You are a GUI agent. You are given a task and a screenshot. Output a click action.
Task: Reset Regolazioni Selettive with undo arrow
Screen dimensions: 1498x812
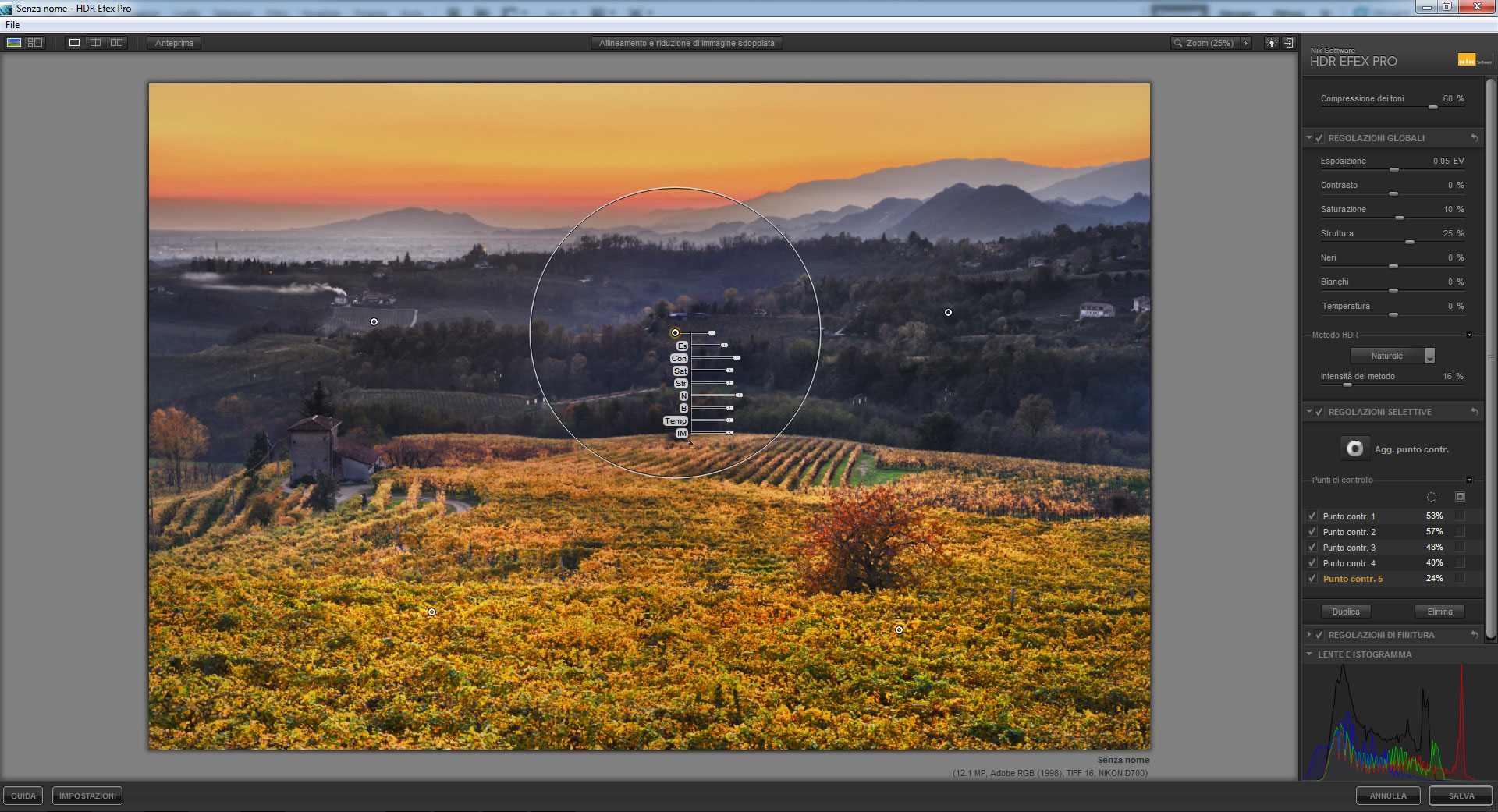pos(1475,412)
